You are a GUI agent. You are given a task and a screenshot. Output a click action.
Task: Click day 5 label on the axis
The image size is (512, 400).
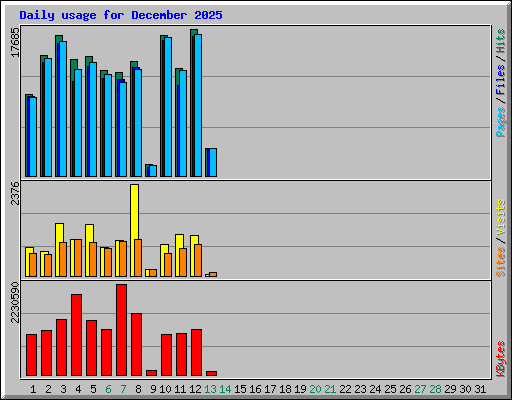(93, 389)
